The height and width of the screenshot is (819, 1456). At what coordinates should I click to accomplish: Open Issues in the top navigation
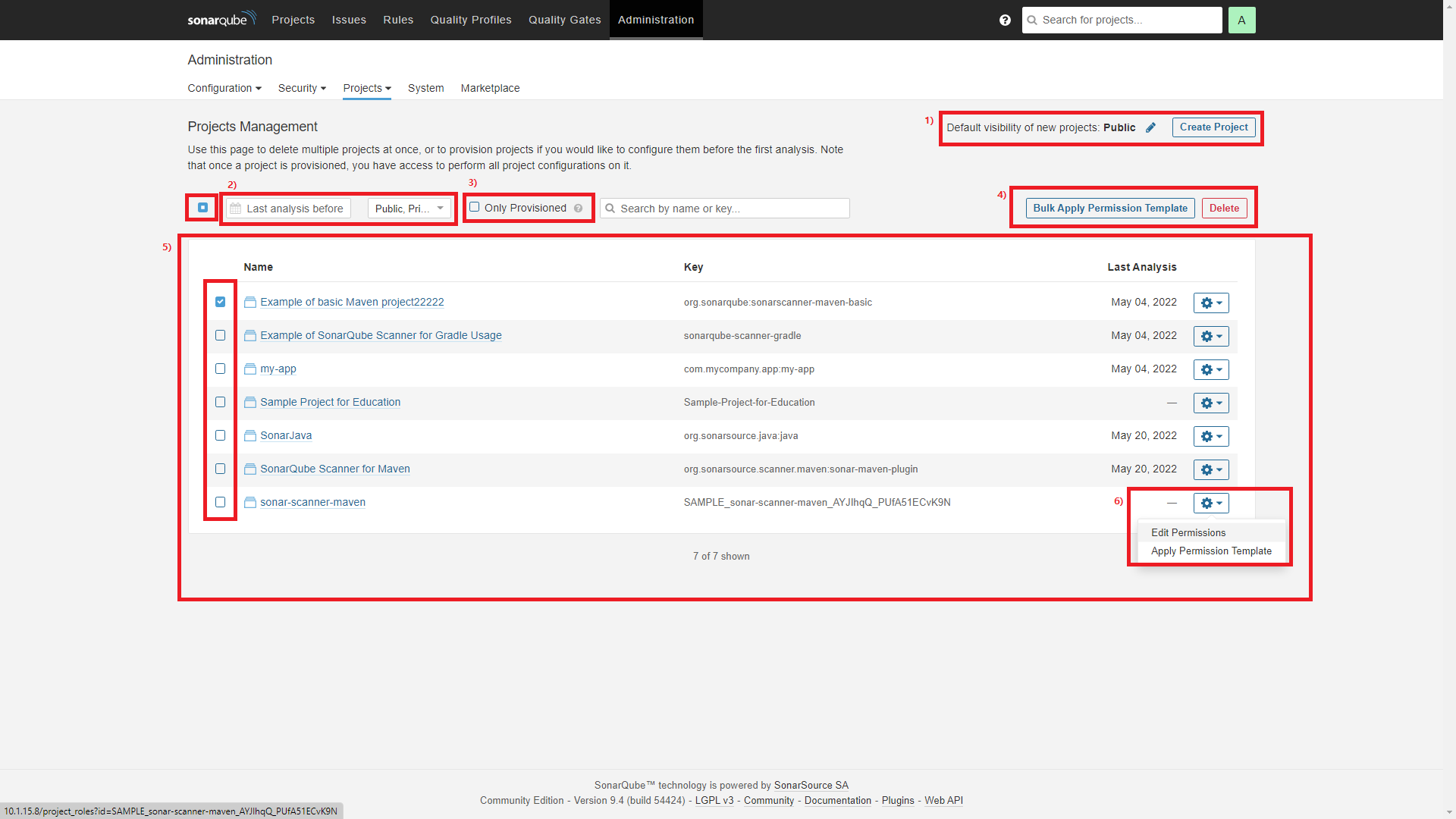pyautogui.click(x=349, y=20)
